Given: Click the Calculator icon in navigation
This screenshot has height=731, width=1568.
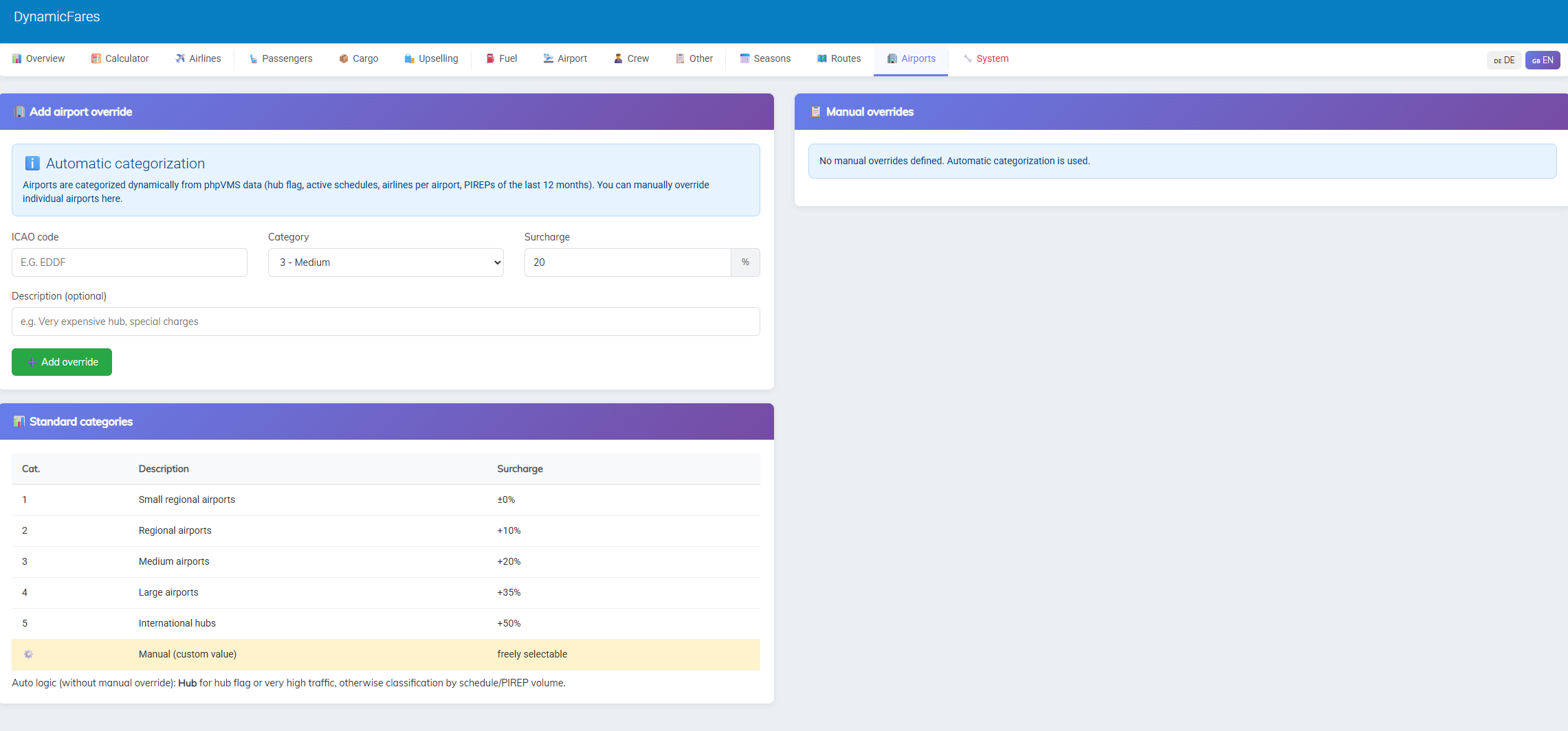Looking at the screenshot, I should 96,59.
